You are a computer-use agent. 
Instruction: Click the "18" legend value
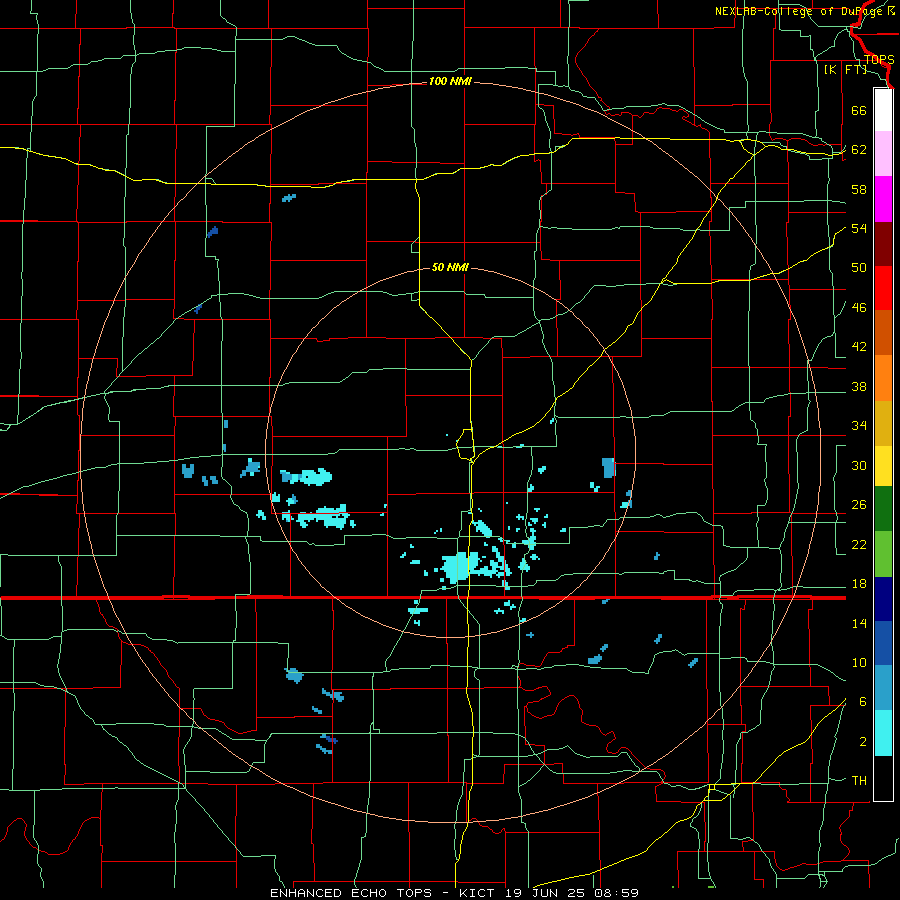click(x=859, y=584)
